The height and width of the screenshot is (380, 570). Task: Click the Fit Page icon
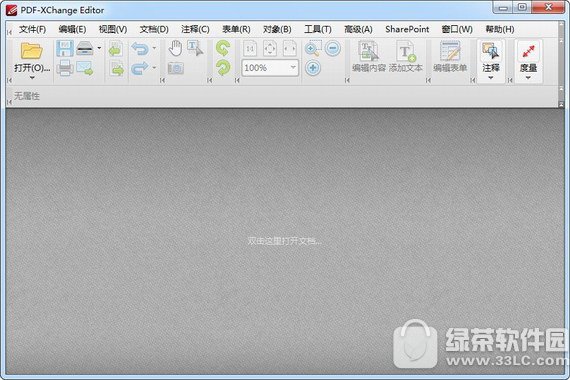pos(270,48)
